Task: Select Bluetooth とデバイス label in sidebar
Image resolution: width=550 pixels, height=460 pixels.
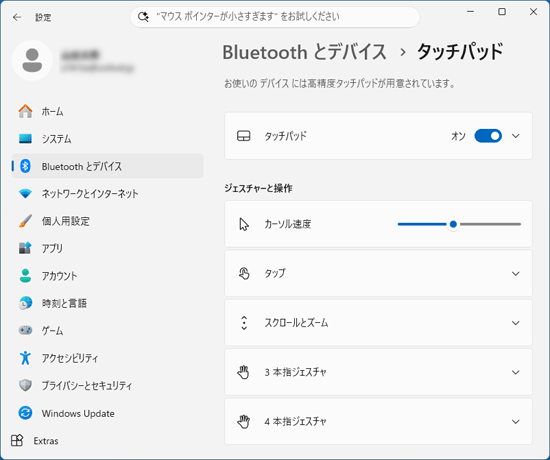Action: 82,166
